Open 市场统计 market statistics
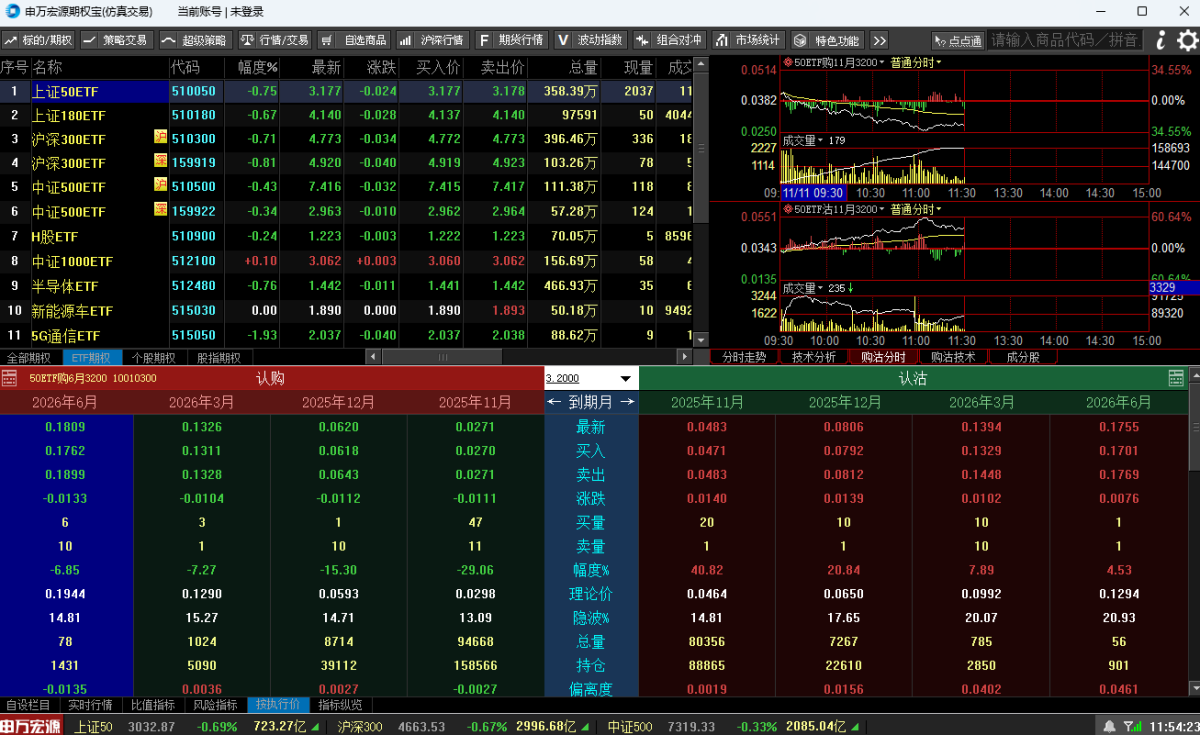Screen dimensions: 1200x735 coord(748,40)
